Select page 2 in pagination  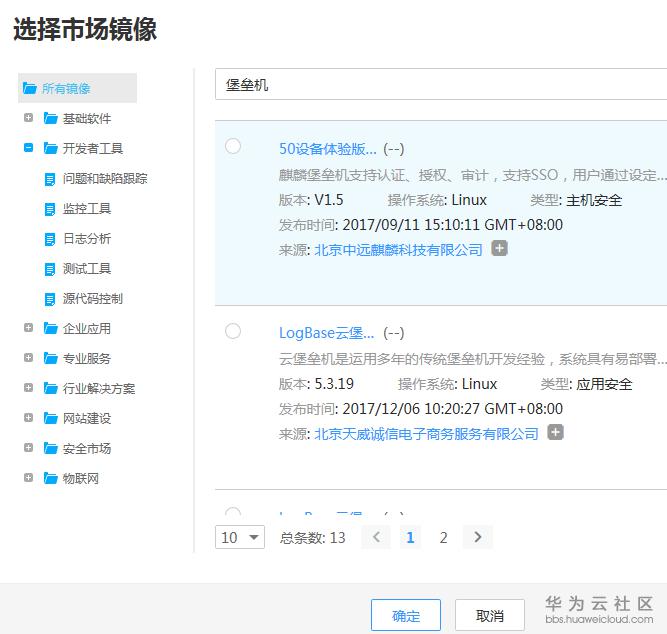pyautogui.click(x=443, y=537)
